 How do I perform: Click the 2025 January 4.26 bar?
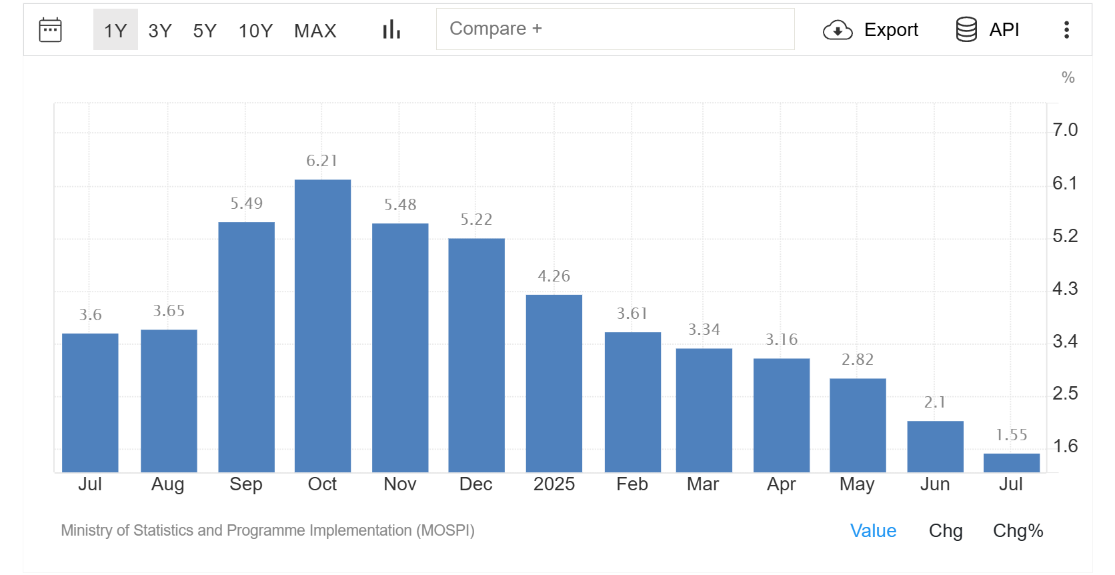pos(554,383)
